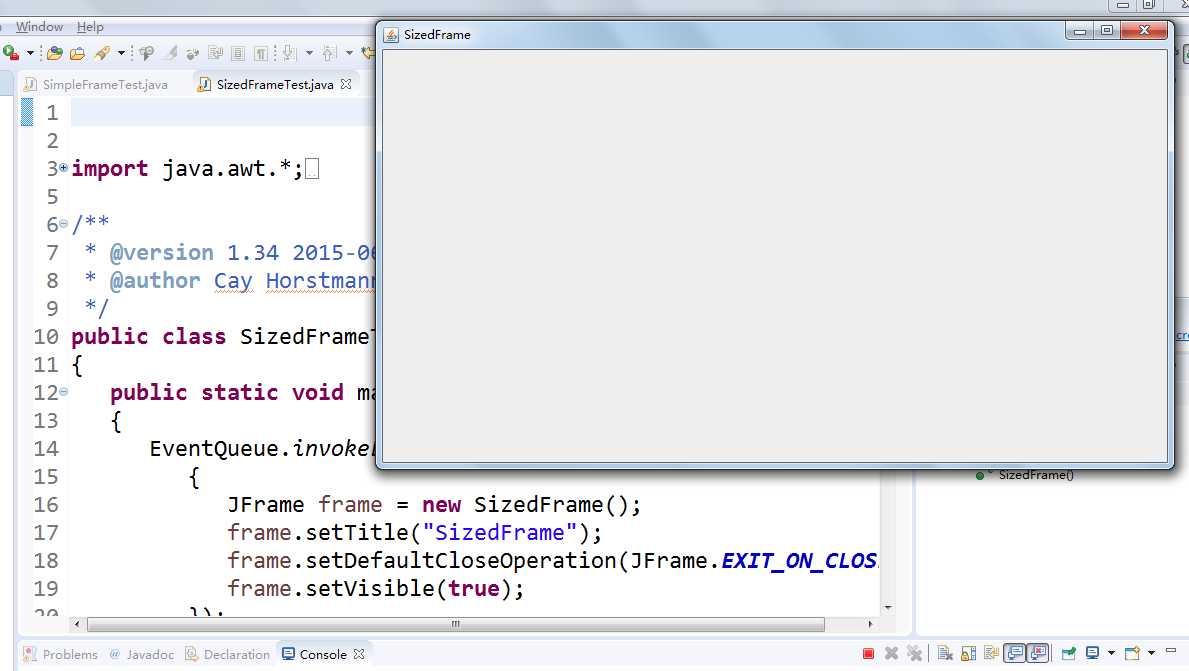Click the editor's horizontal scroll right arrow
Image resolution: width=1189 pixels, height=671 pixels.
coord(870,624)
